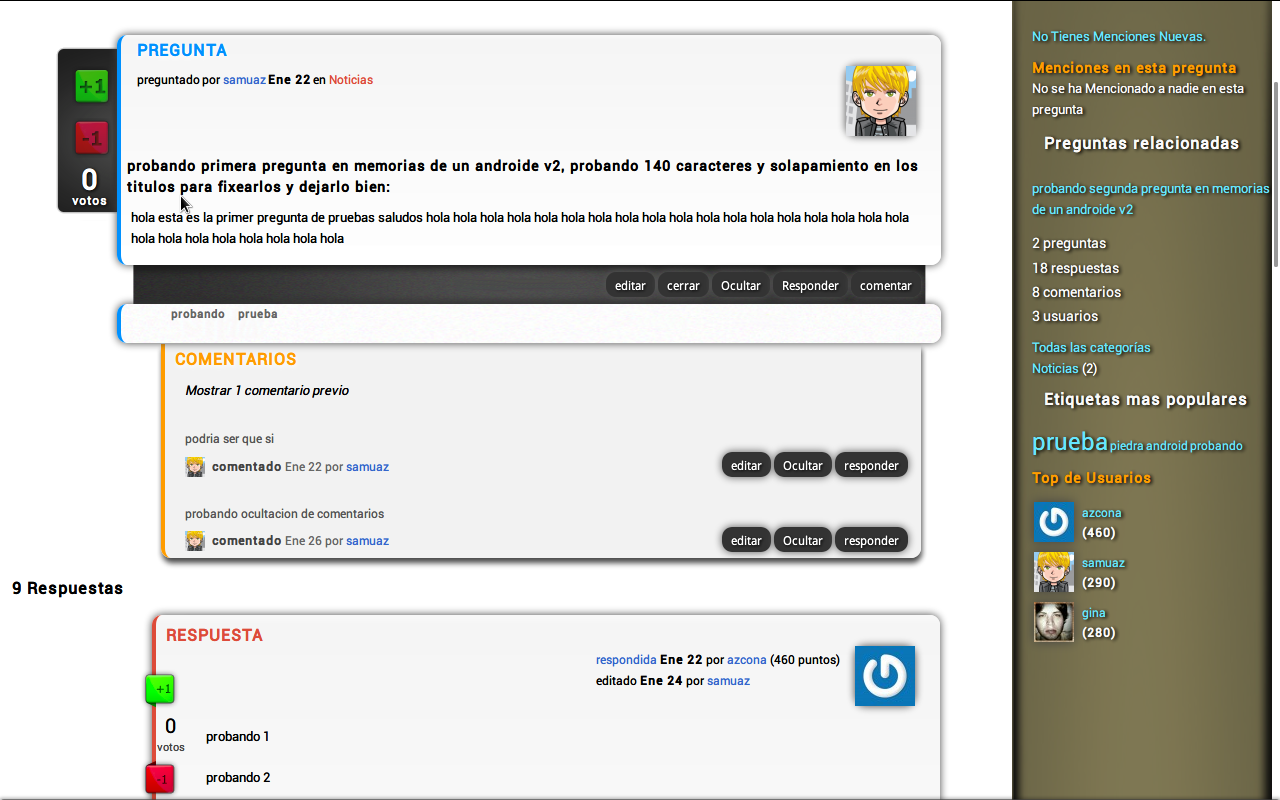Click the green +1 on the answer
This screenshot has width=1280, height=800.
[160, 689]
